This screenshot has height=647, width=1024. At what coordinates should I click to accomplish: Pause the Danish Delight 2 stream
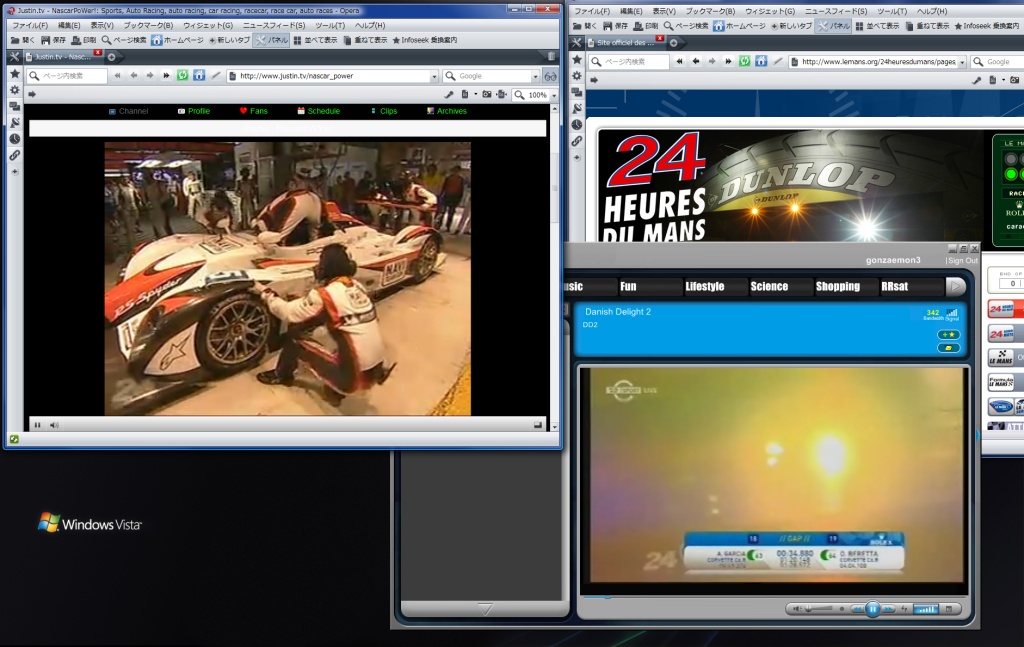click(872, 609)
